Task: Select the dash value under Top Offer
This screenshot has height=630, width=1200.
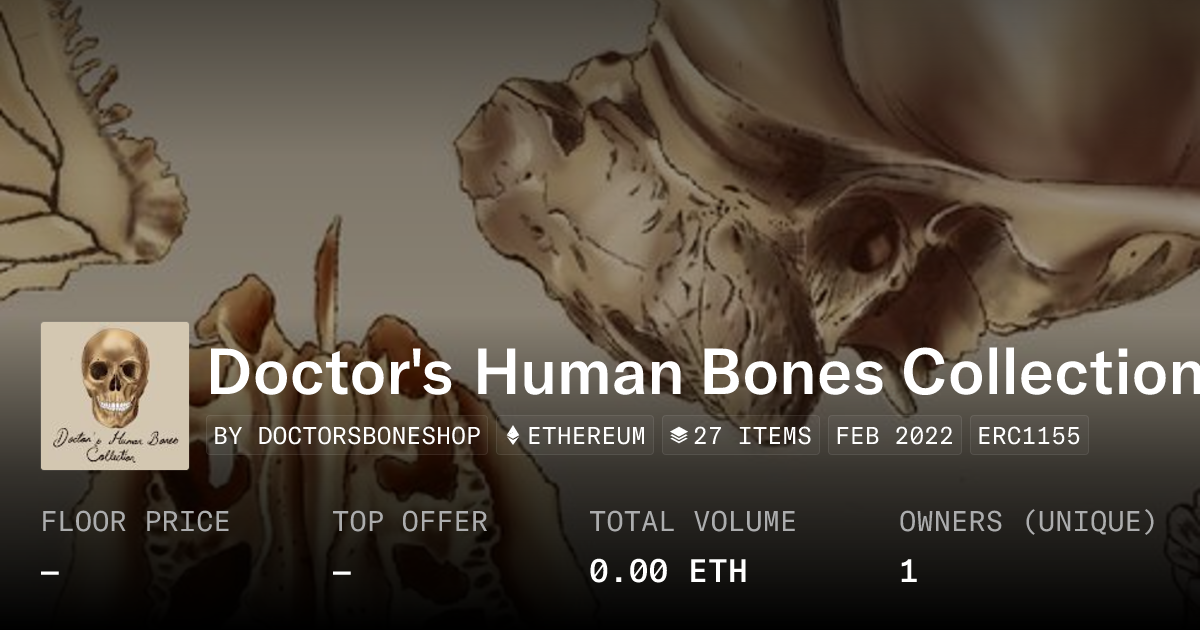Action: [x=342, y=573]
